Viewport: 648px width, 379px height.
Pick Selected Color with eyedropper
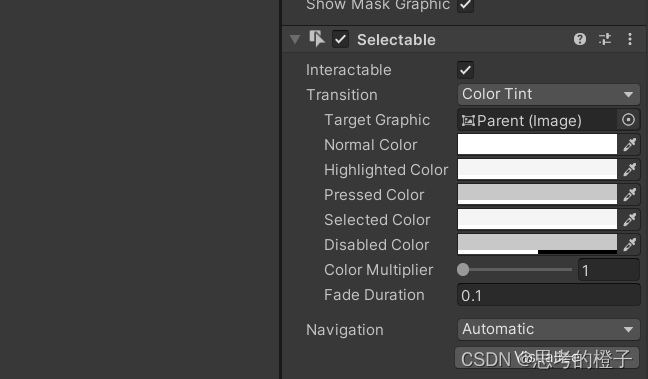pos(629,219)
